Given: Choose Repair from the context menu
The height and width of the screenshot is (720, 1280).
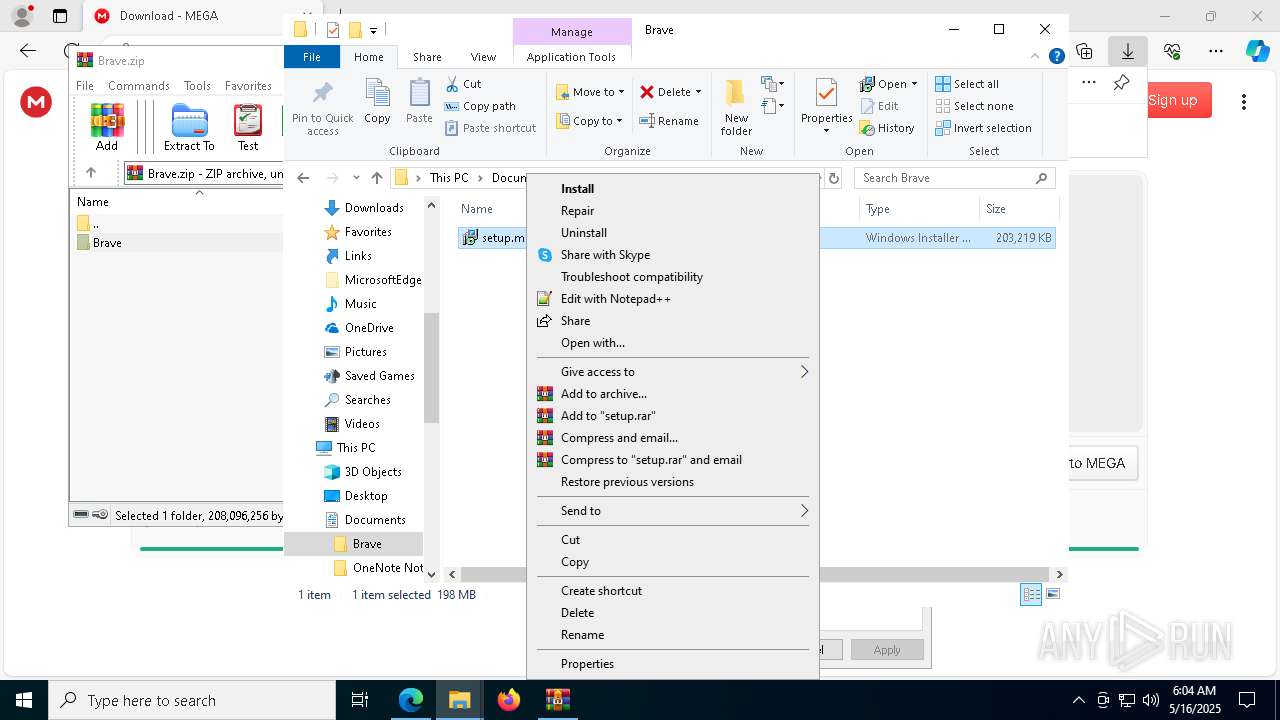Looking at the screenshot, I should pyautogui.click(x=577, y=210).
